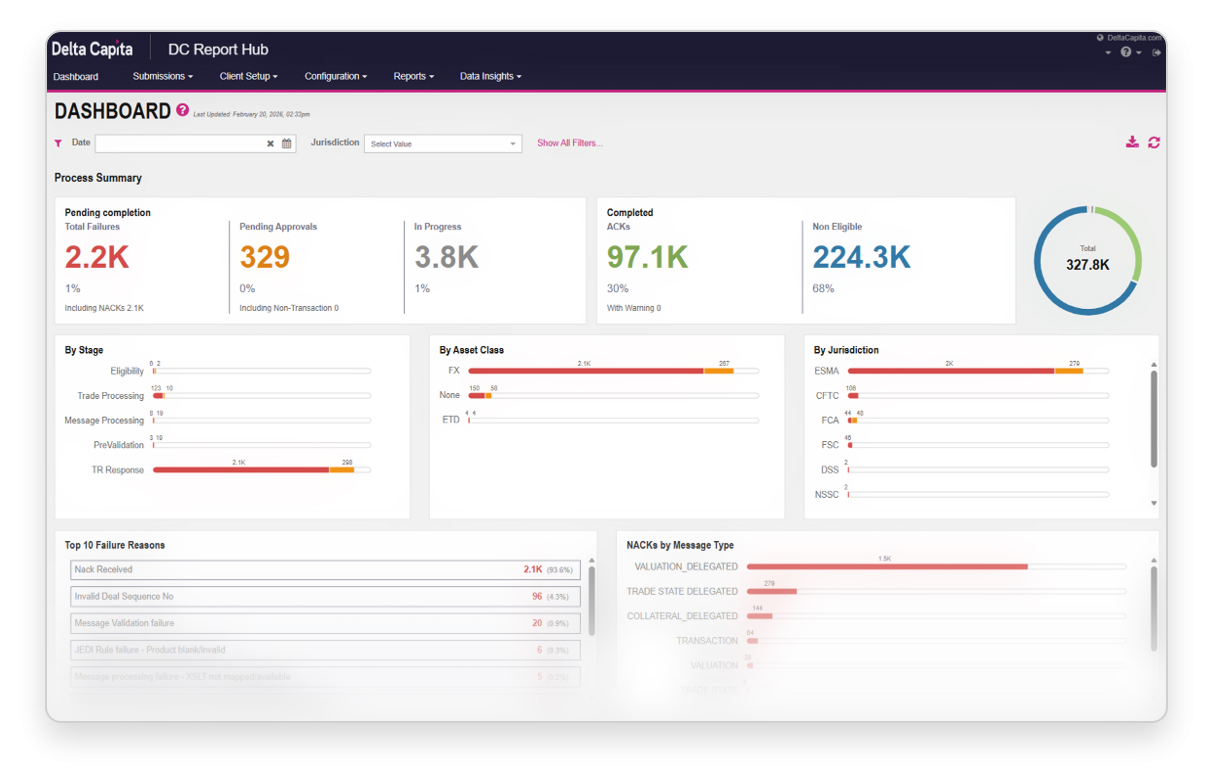Go to the Dashboard nav tab
Image resolution: width=1213 pixels, height=783 pixels.
click(x=76, y=76)
